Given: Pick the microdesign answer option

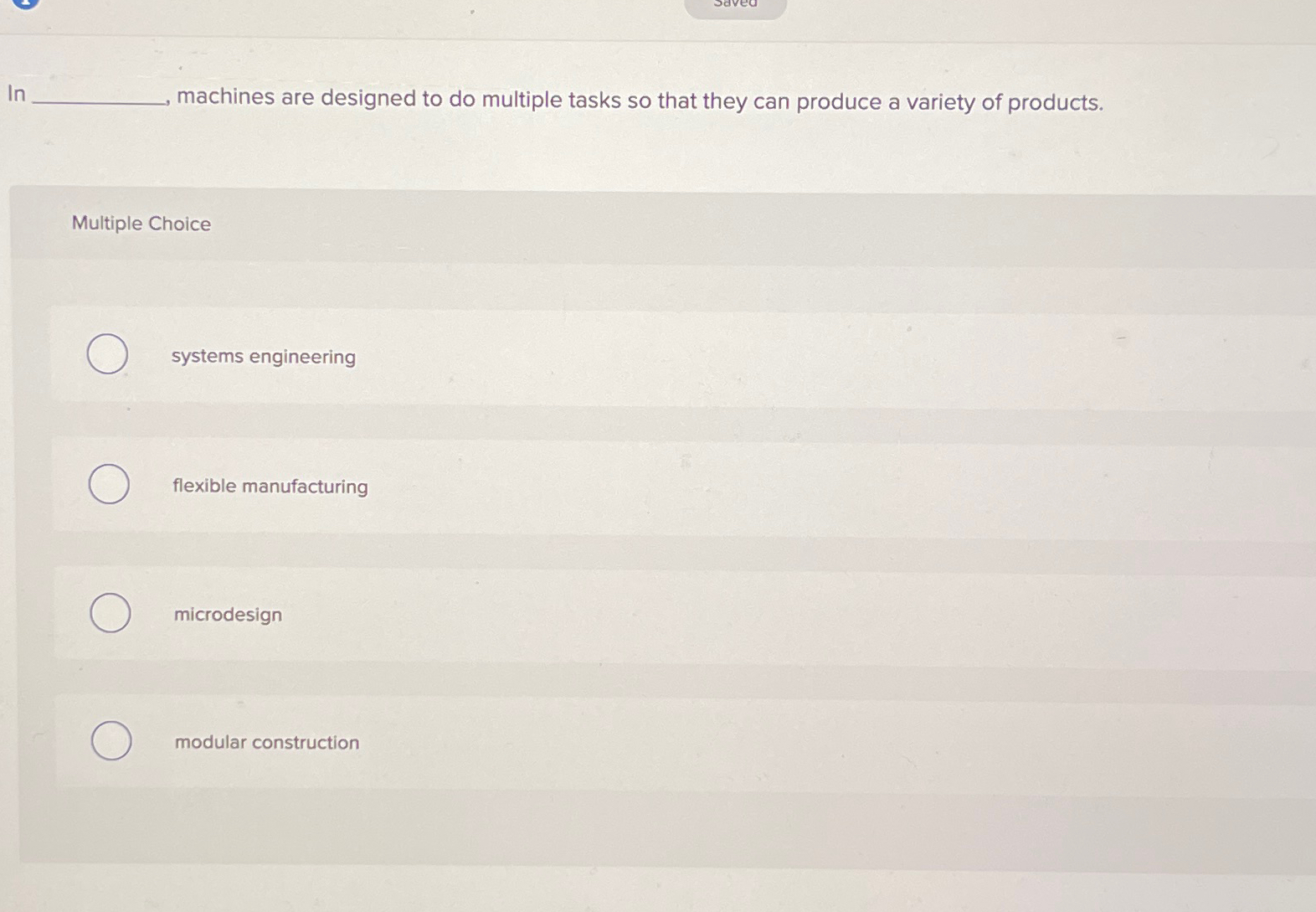Looking at the screenshot, I should click(x=111, y=612).
